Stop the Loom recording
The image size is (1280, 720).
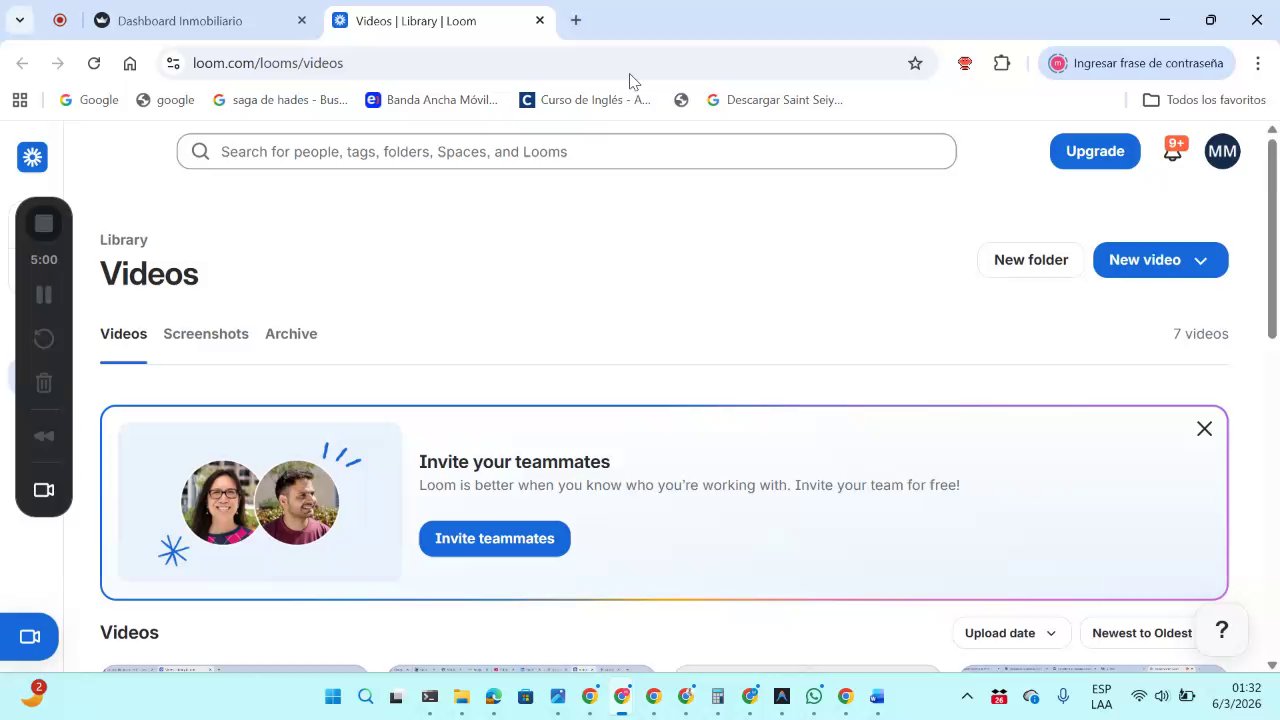tap(44, 224)
